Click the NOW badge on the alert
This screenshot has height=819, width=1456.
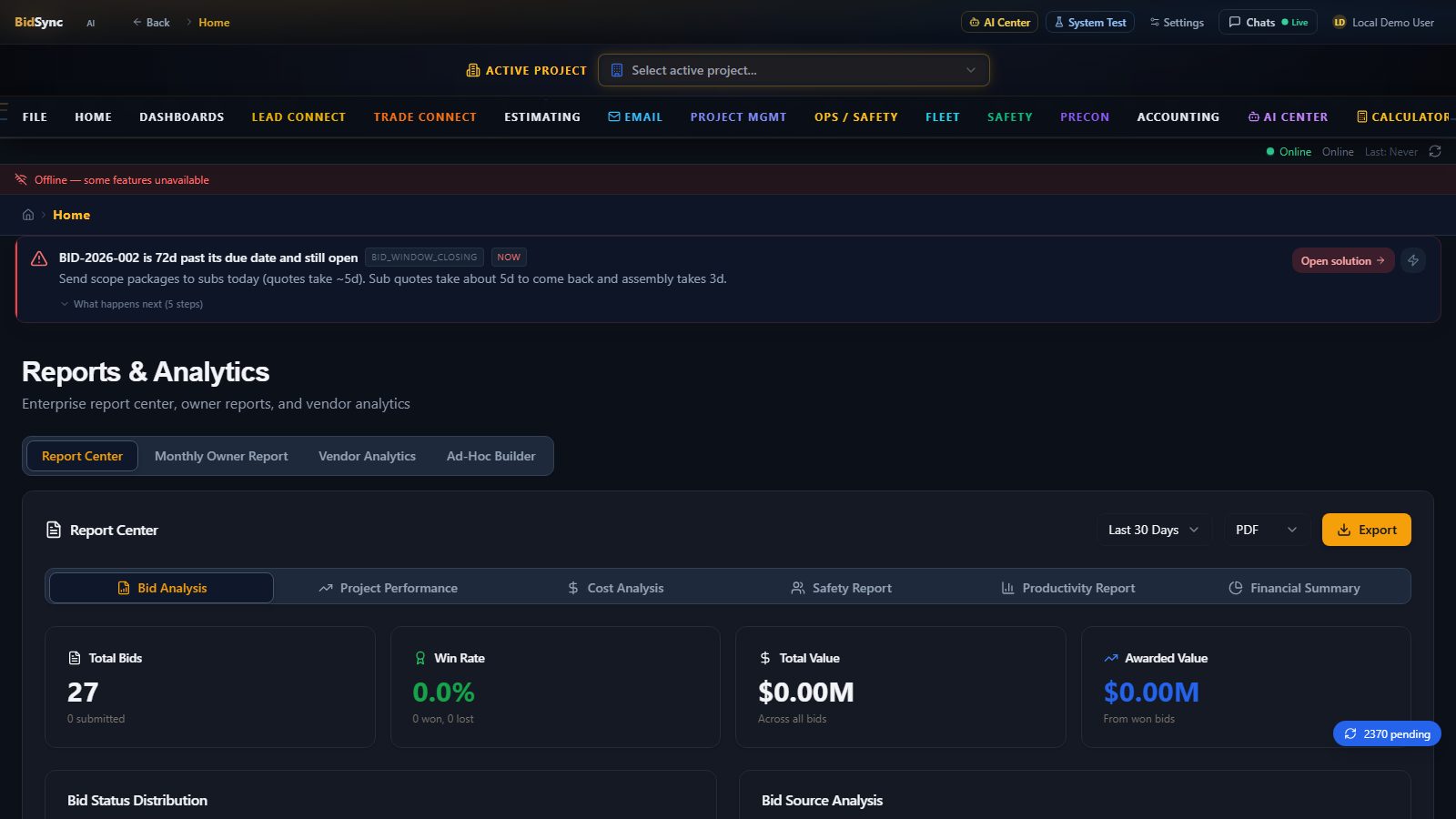point(509,258)
